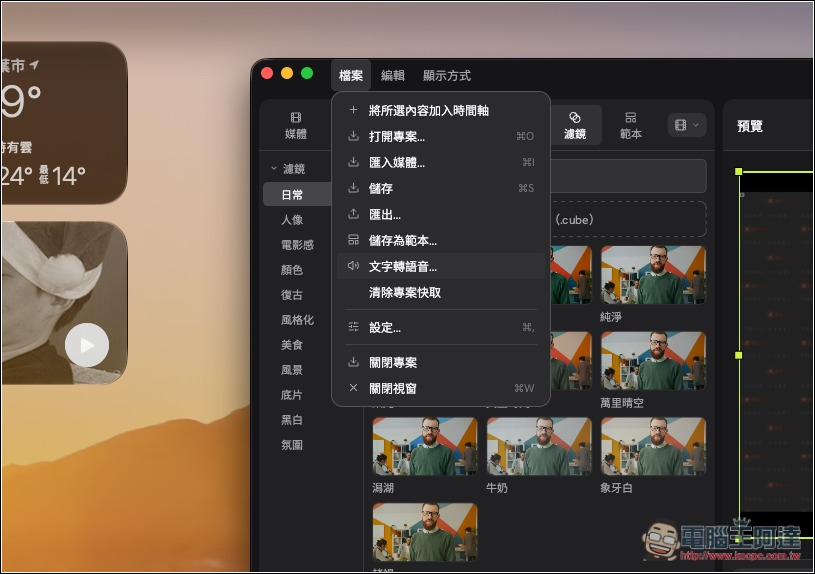Select the 風景 filter category

292,370
